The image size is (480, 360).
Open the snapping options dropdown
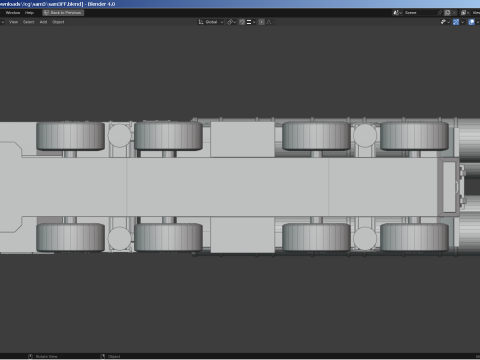251,22
